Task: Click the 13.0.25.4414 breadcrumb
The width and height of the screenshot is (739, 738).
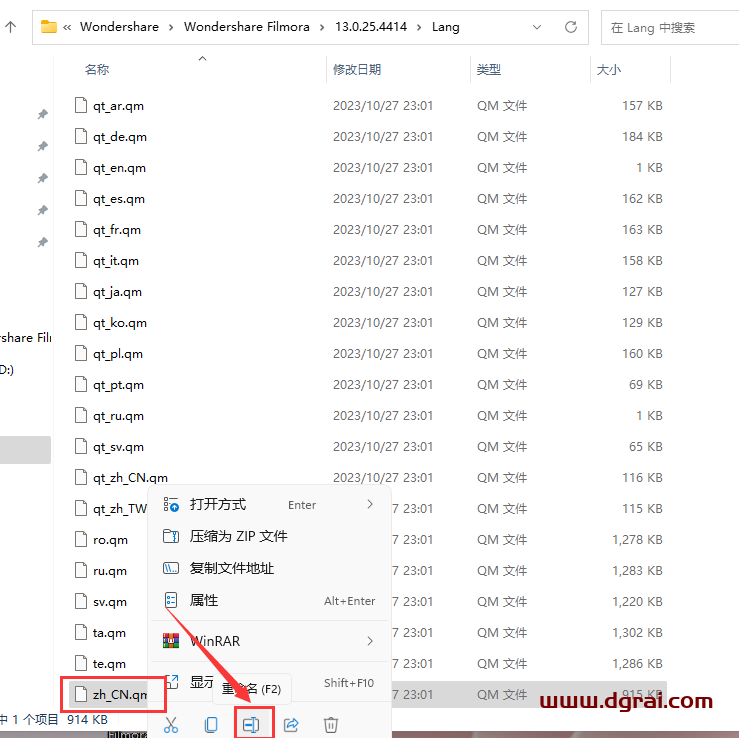Action: pos(371,27)
